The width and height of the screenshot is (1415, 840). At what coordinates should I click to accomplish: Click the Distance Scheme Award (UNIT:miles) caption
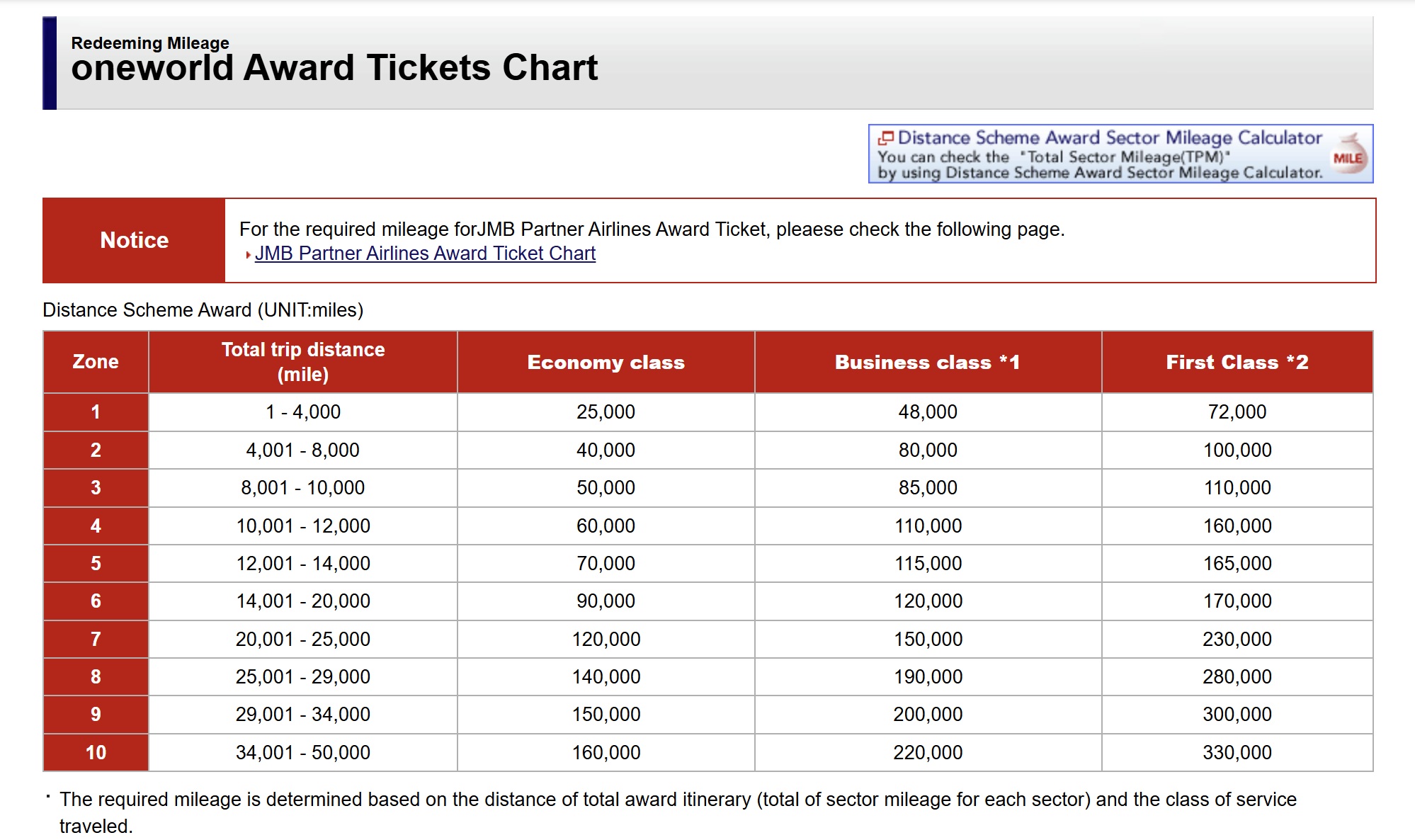[x=203, y=310]
